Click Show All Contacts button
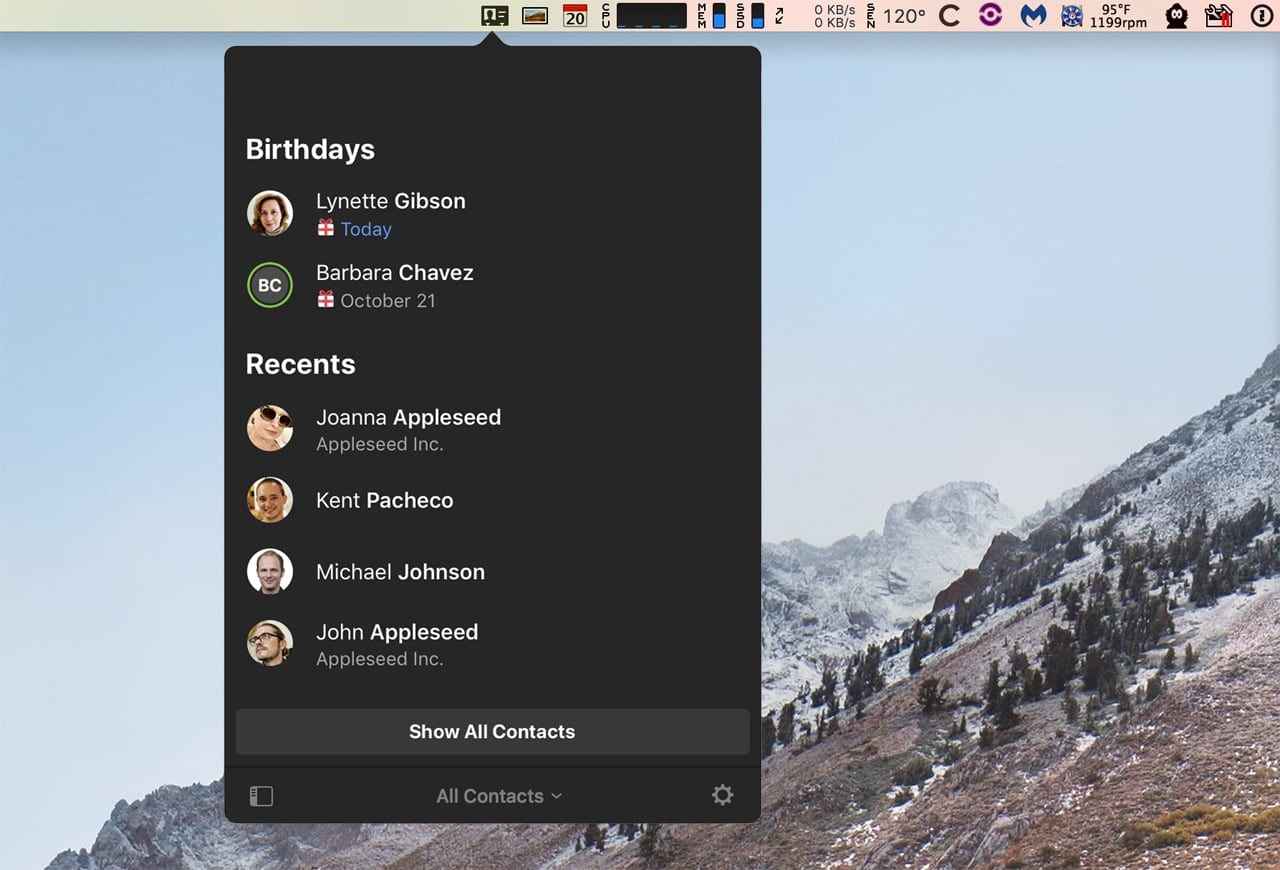This screenshot has height=870, width=1280. [x=492, y=732]
